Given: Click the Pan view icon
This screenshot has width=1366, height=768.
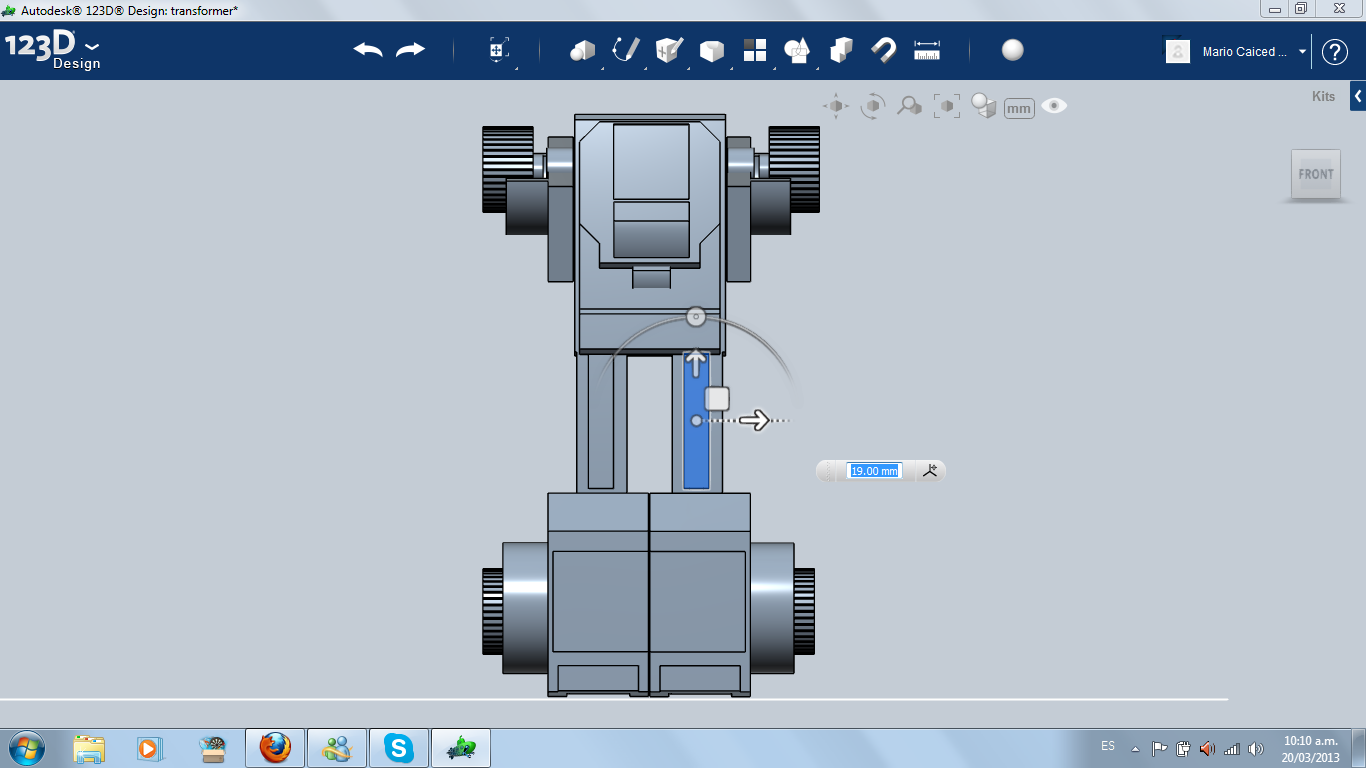Looking at the screenshot, I should coord(835,106).
